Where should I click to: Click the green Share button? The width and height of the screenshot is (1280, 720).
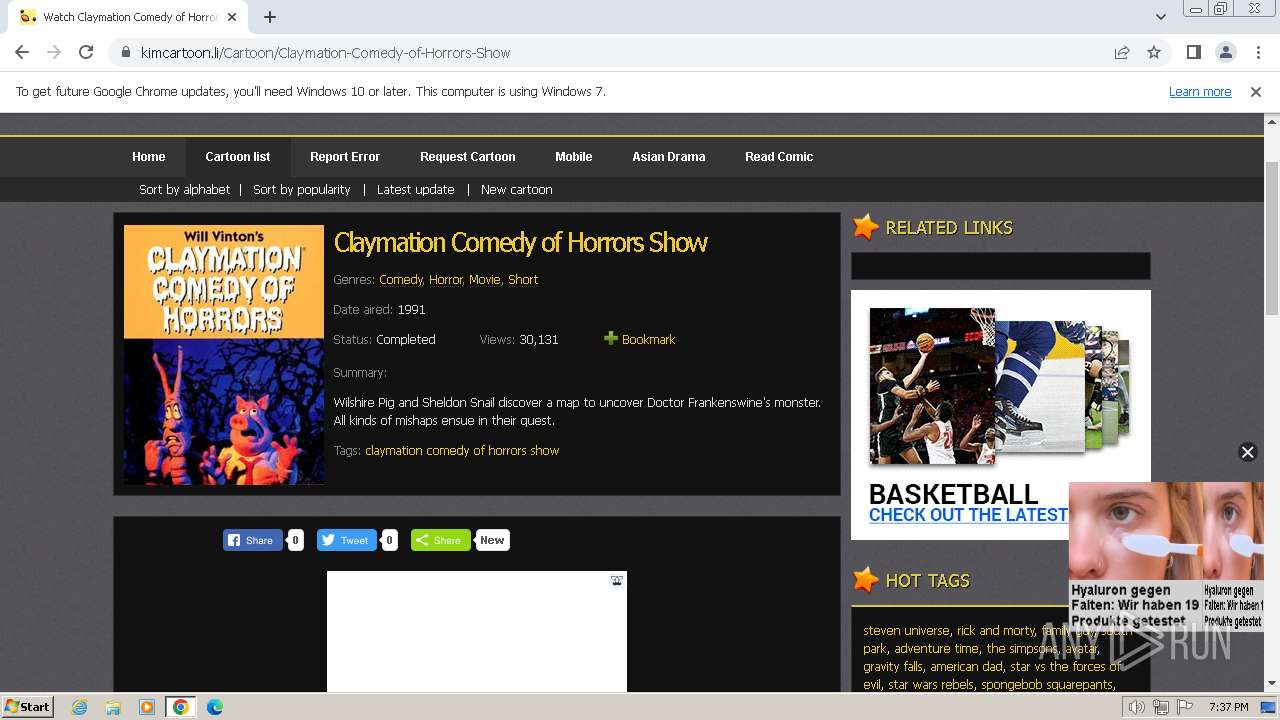click(440, 540)
